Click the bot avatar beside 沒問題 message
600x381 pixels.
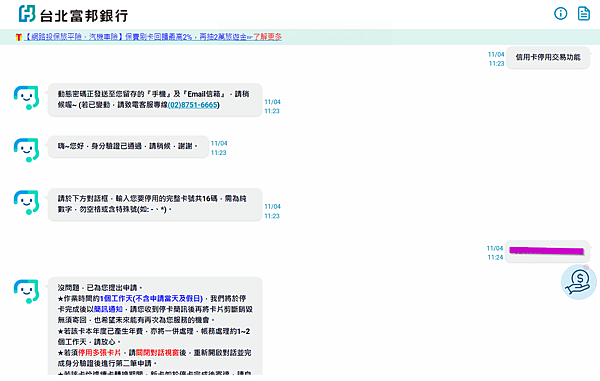pyautogui.click(x=26, y=291)
